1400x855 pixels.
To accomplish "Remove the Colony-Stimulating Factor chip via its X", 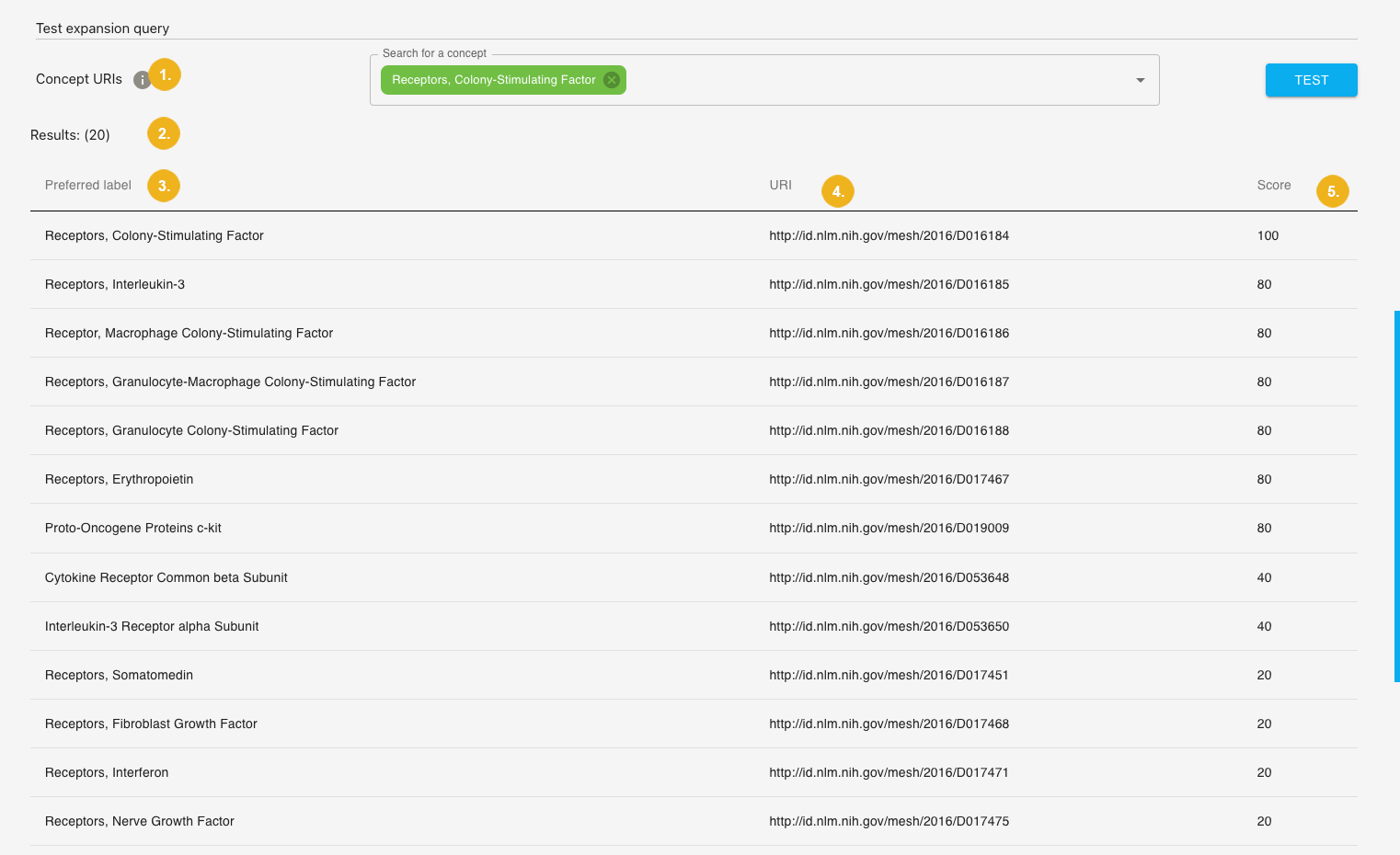I will pos(612,80).
